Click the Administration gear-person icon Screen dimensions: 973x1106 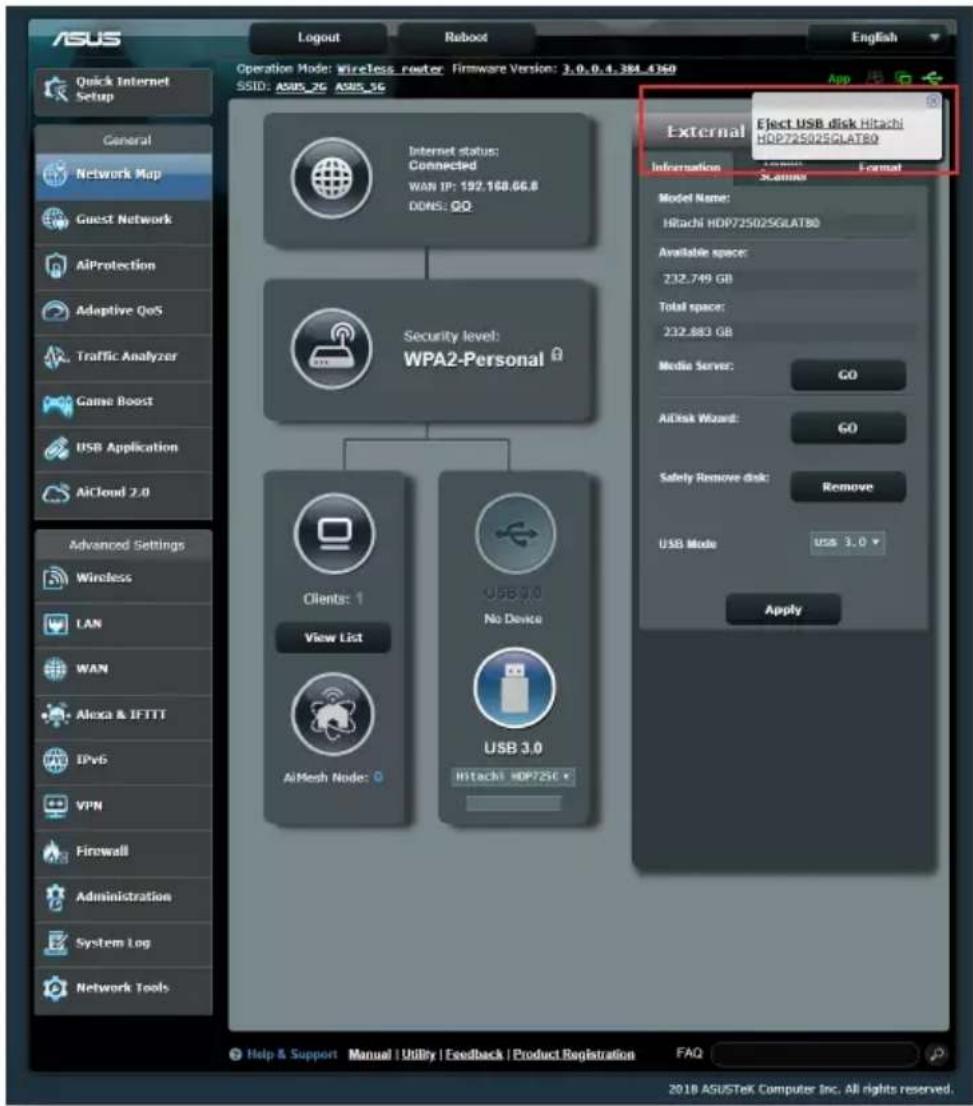(x=55, y=897)
